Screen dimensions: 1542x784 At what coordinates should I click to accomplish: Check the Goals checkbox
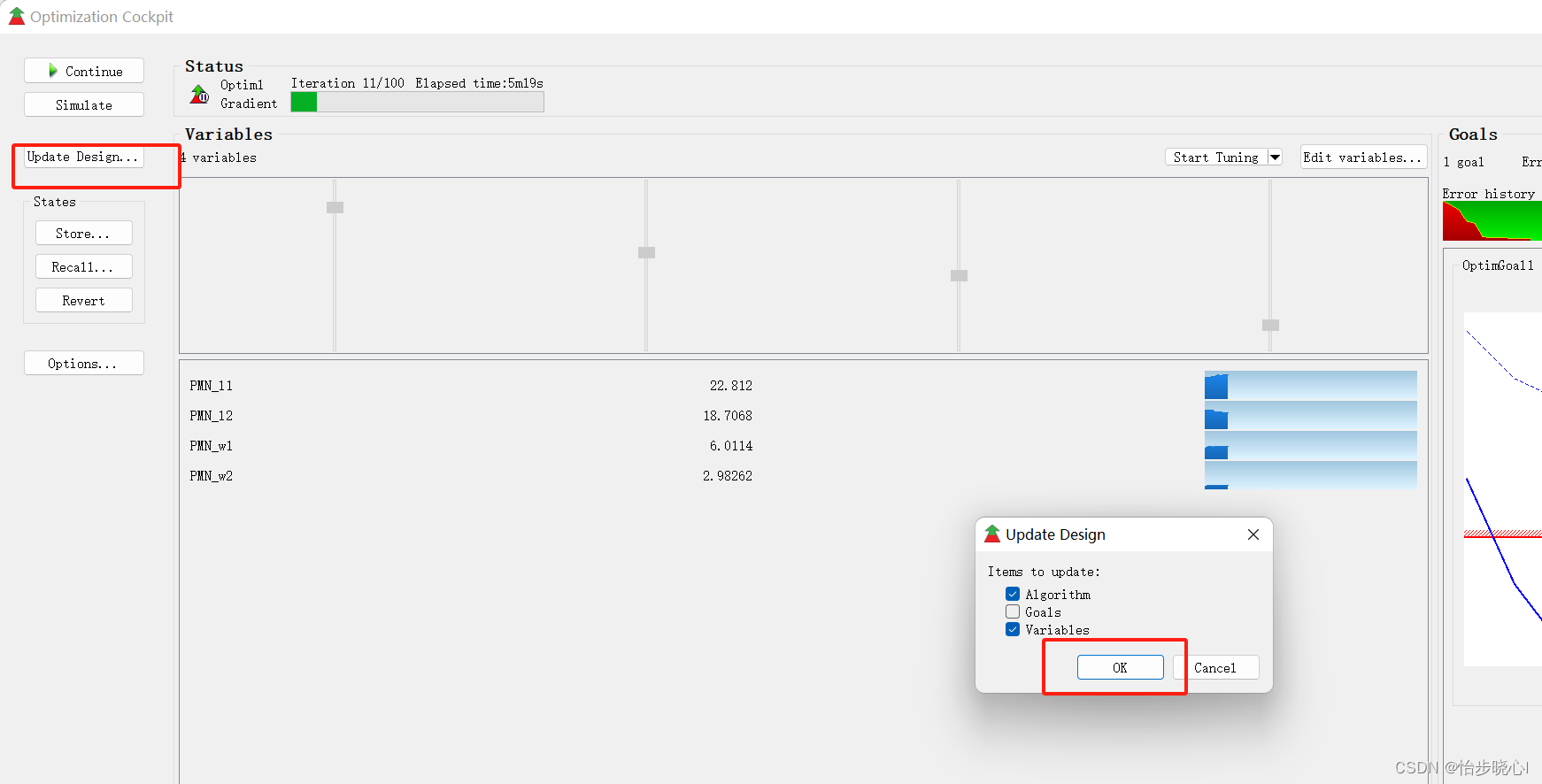coord(1013,611)
